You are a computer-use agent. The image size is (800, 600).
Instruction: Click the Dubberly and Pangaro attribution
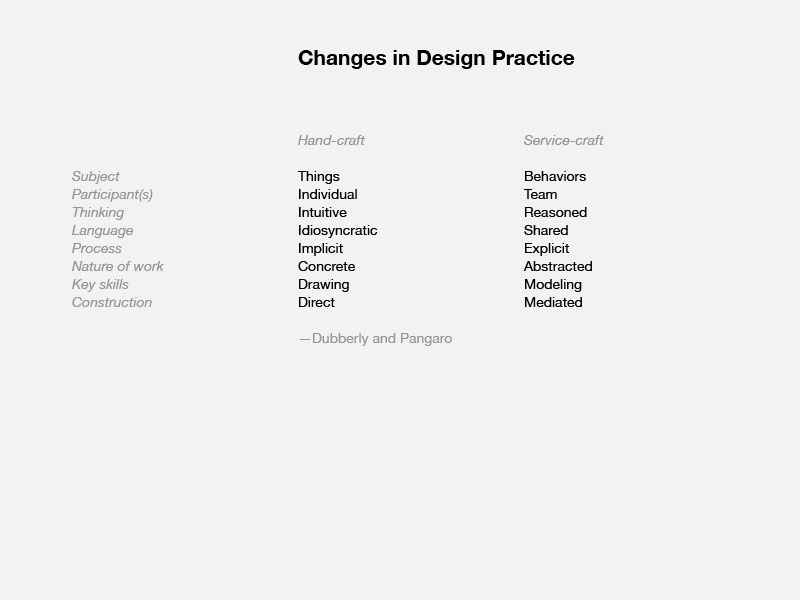point(376,339)
